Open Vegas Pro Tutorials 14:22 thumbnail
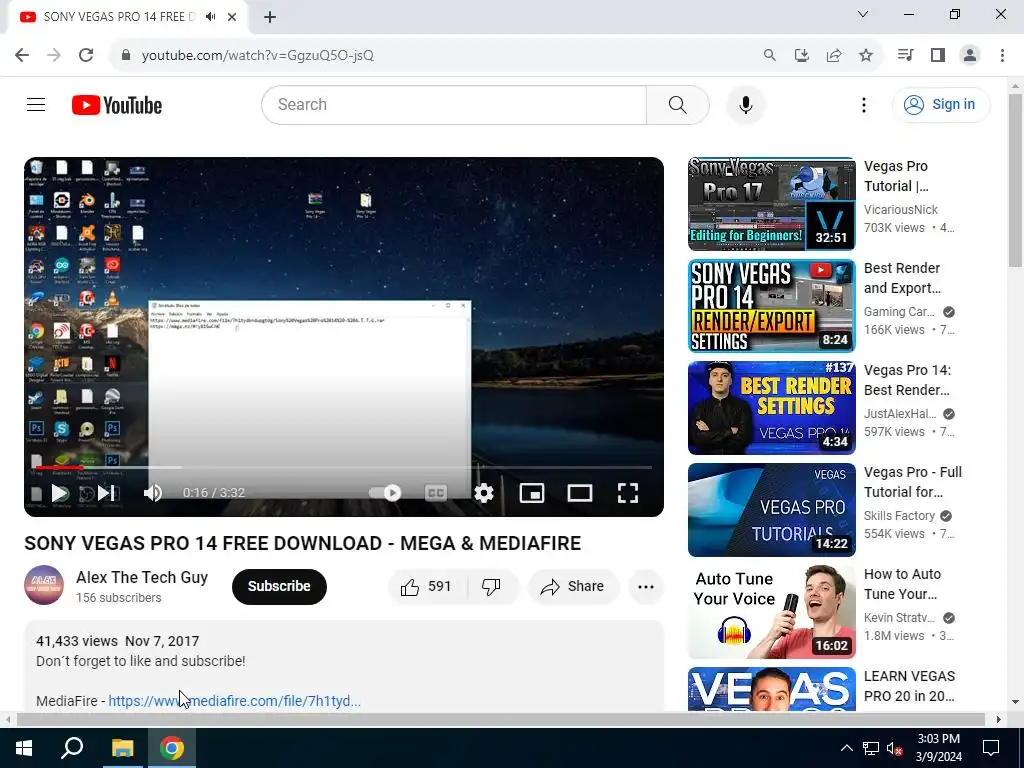1024x768 pixels. tap(771, 509)
